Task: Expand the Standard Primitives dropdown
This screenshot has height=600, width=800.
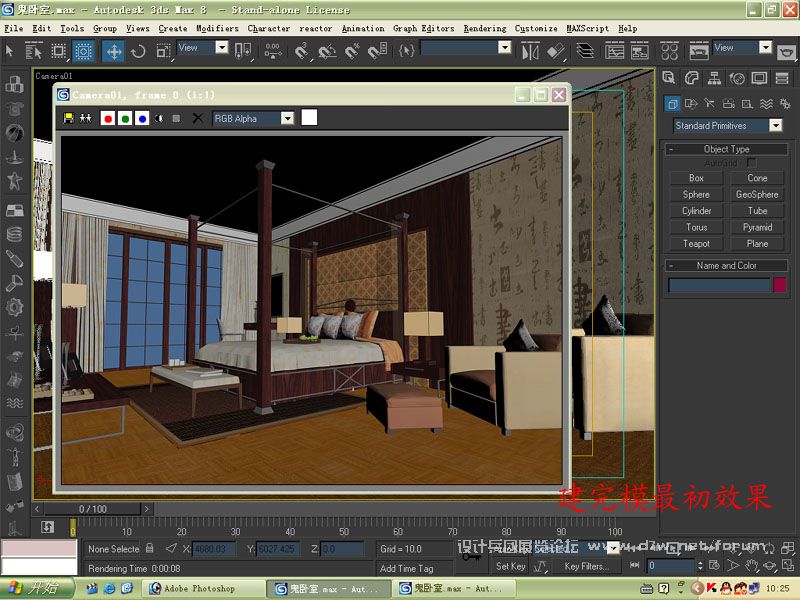Action: coord(774,126)
